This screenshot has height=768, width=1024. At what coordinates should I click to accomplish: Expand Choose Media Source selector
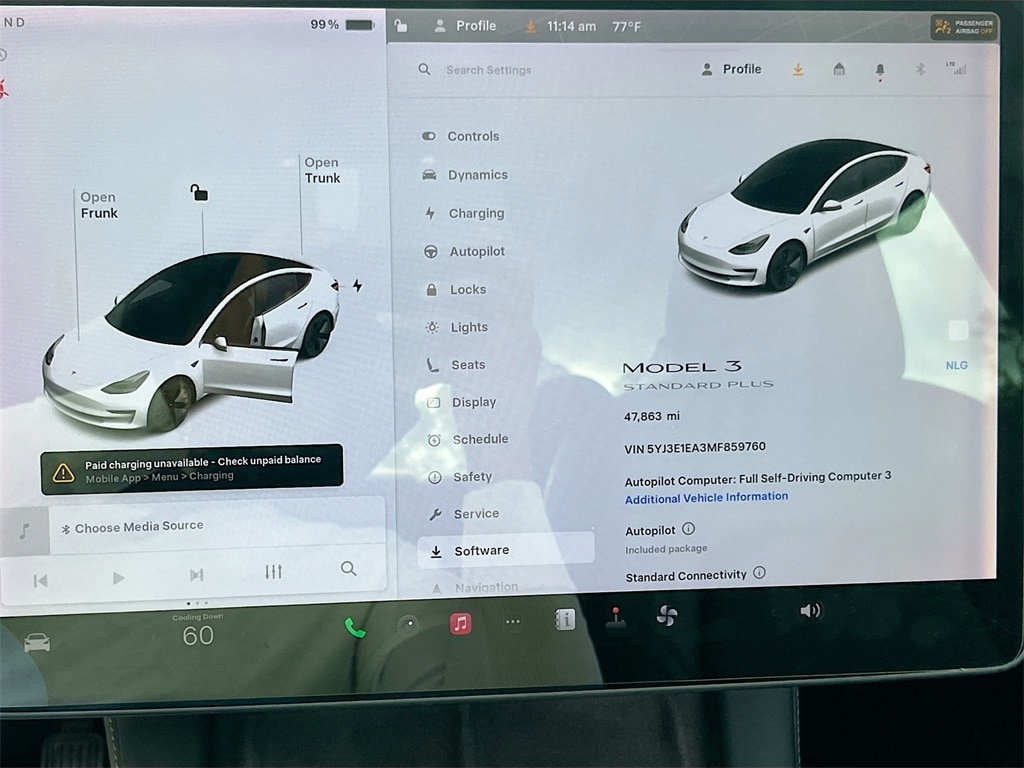click(138, 527)
